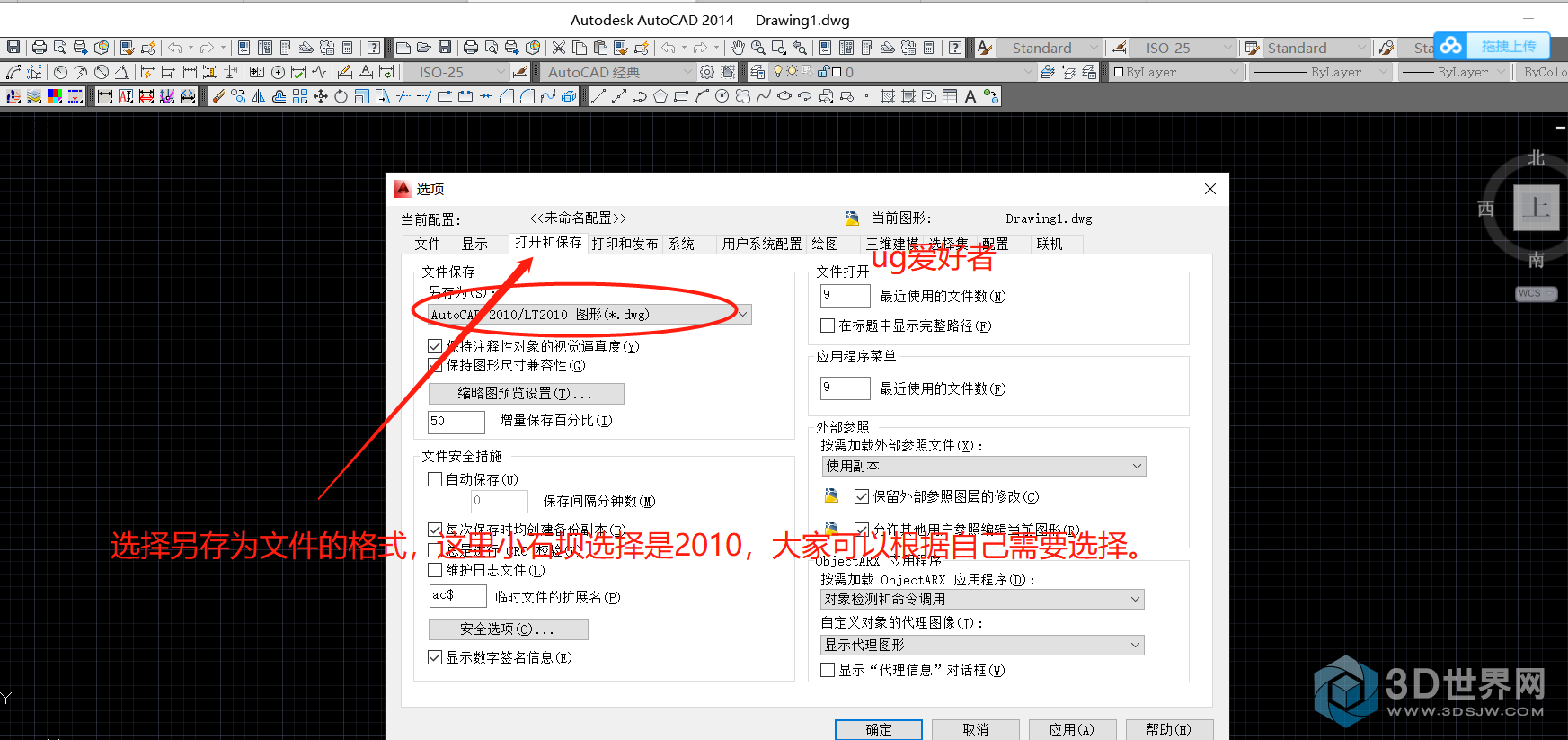The image size is (1568, 740).
Task: Open the ByLayer color control swatch dropdown
Action: (x=1176, y=72)
